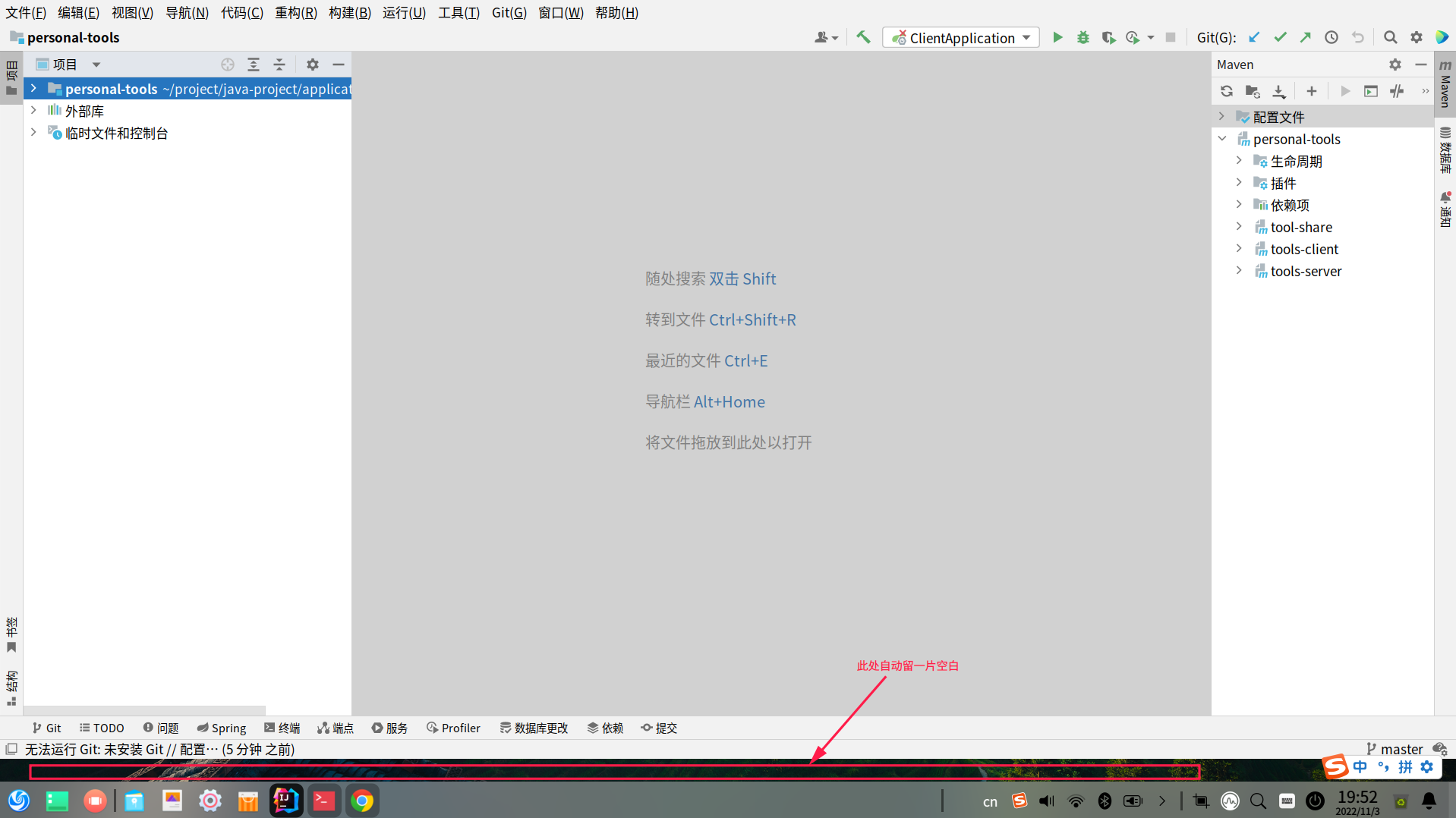Open Maven panel settings gear
Screen dimensions: 1456x818
1395,64
